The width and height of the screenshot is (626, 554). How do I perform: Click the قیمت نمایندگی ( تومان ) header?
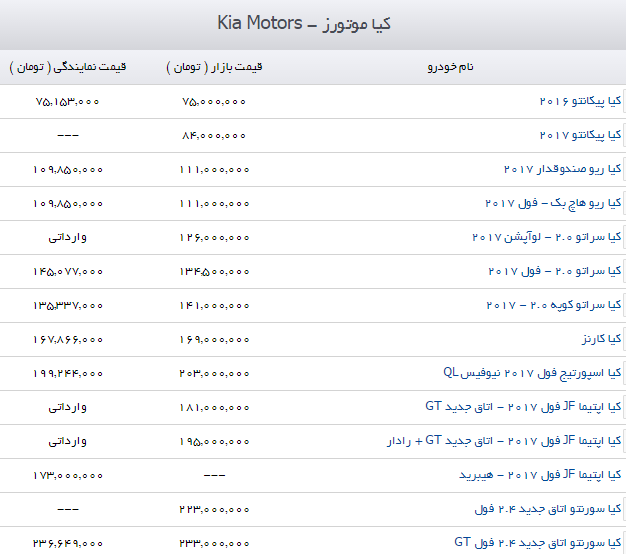pos(67,67)
